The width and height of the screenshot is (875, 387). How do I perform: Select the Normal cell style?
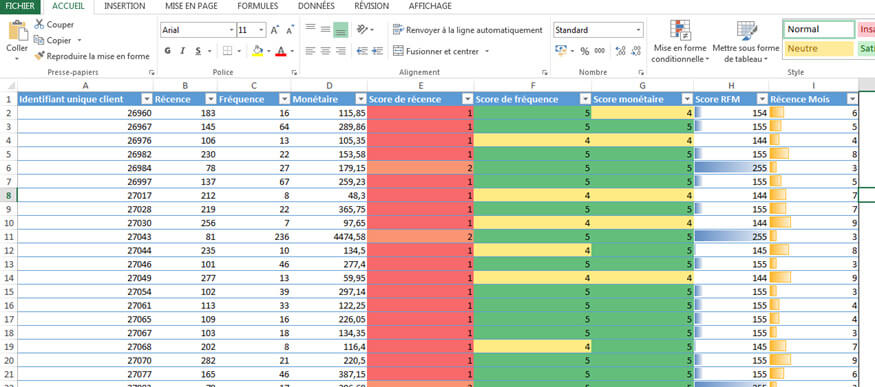coord(819,30)
